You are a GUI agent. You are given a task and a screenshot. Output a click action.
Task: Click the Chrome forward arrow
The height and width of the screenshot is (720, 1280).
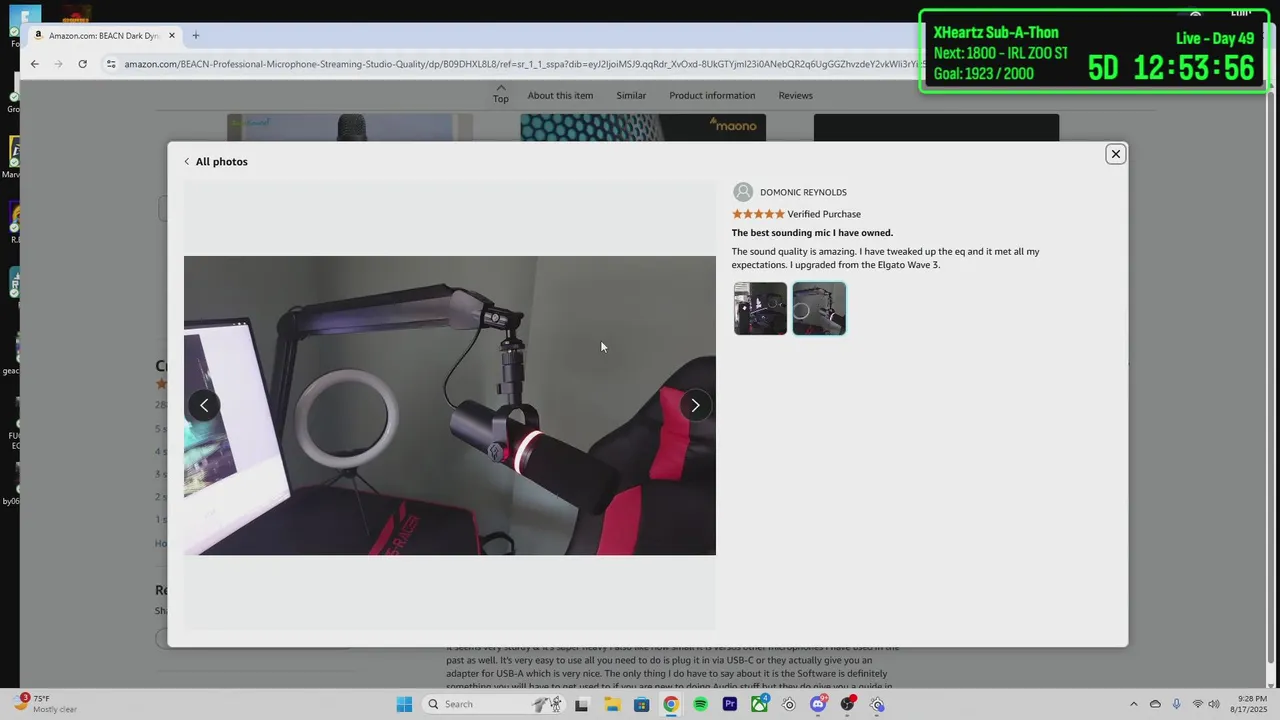click(x=58, y=64)
